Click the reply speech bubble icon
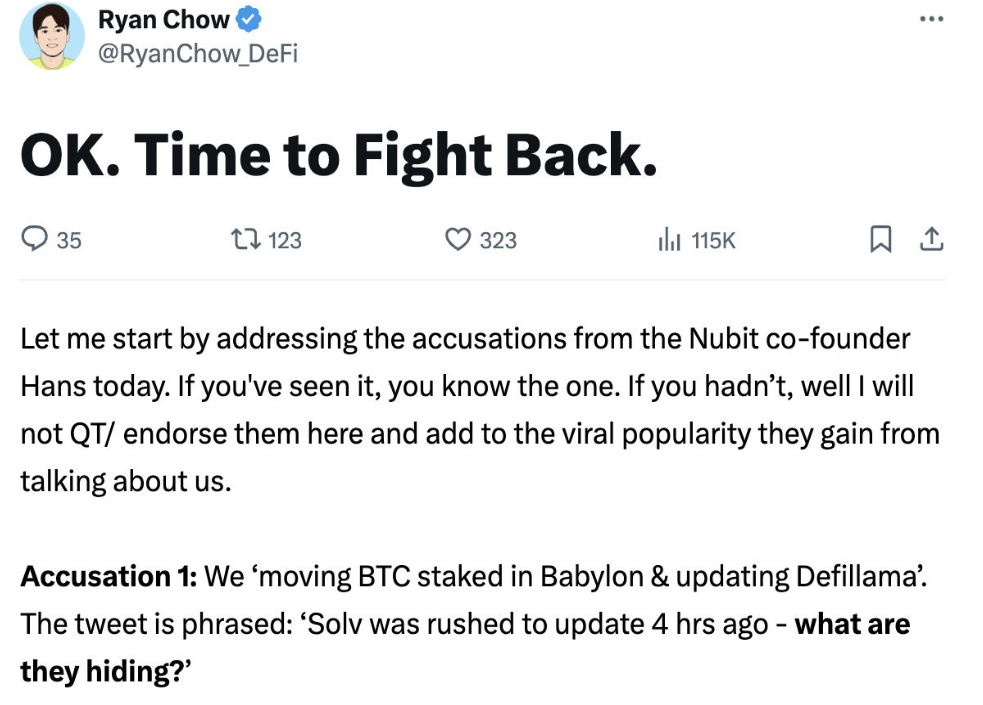 [x=34, y=239]
